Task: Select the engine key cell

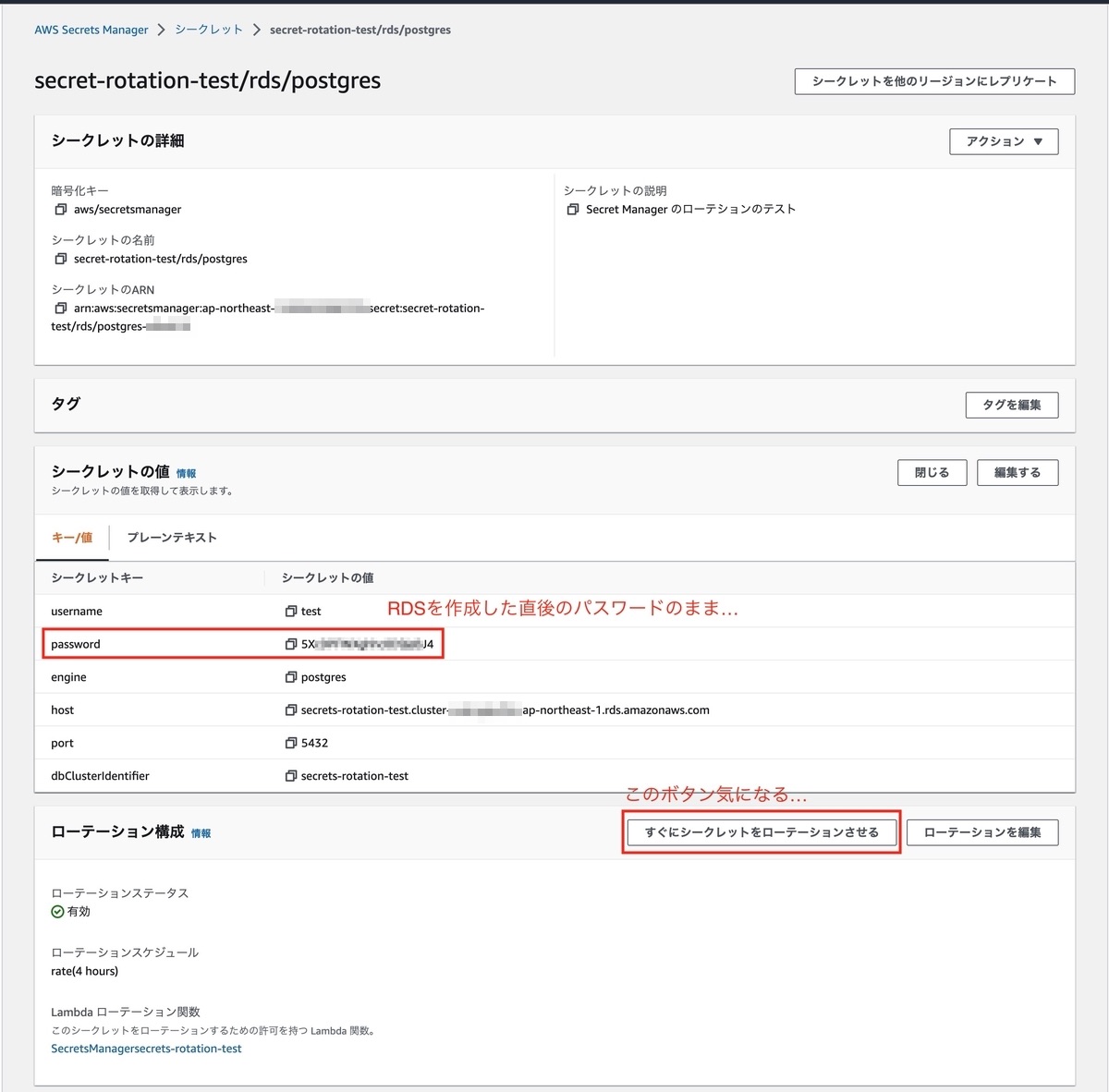Action: point(68,677)
